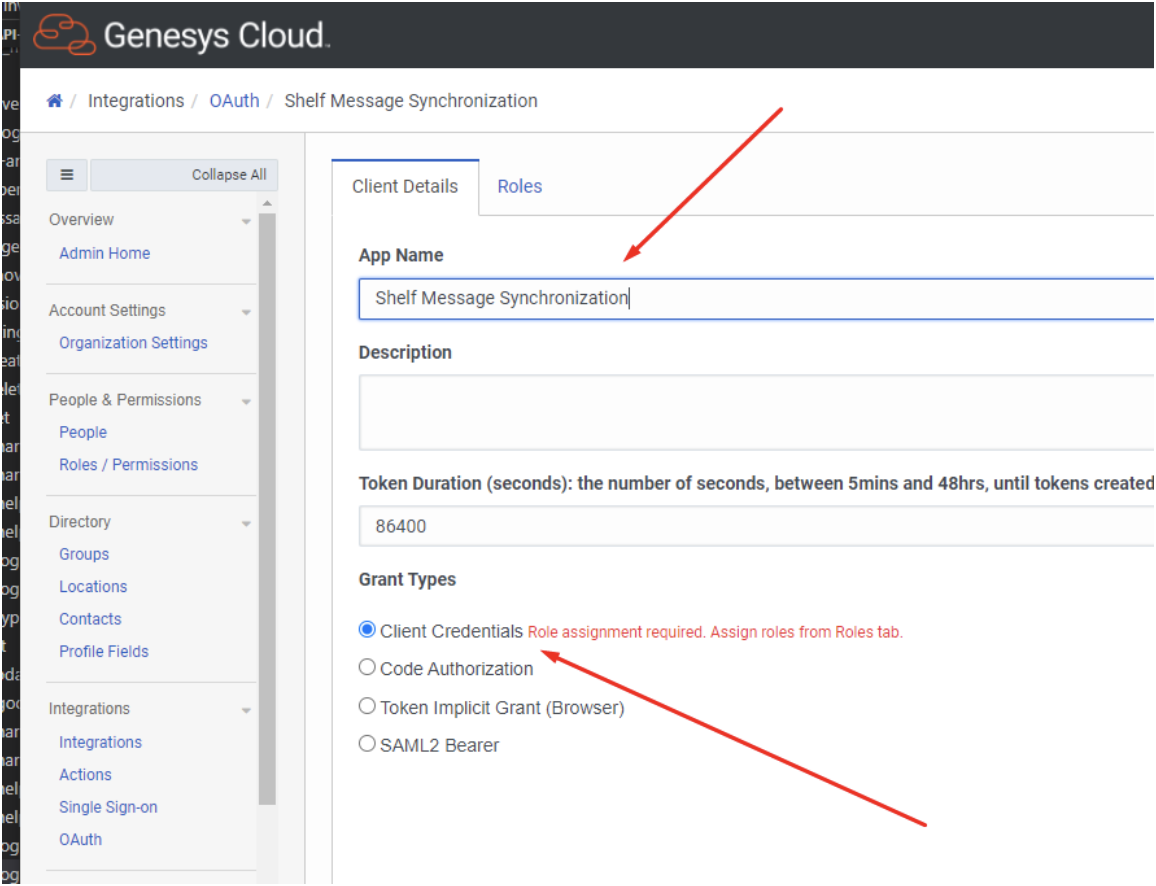
Task: Collapse the Directory section
Action: 246,523
